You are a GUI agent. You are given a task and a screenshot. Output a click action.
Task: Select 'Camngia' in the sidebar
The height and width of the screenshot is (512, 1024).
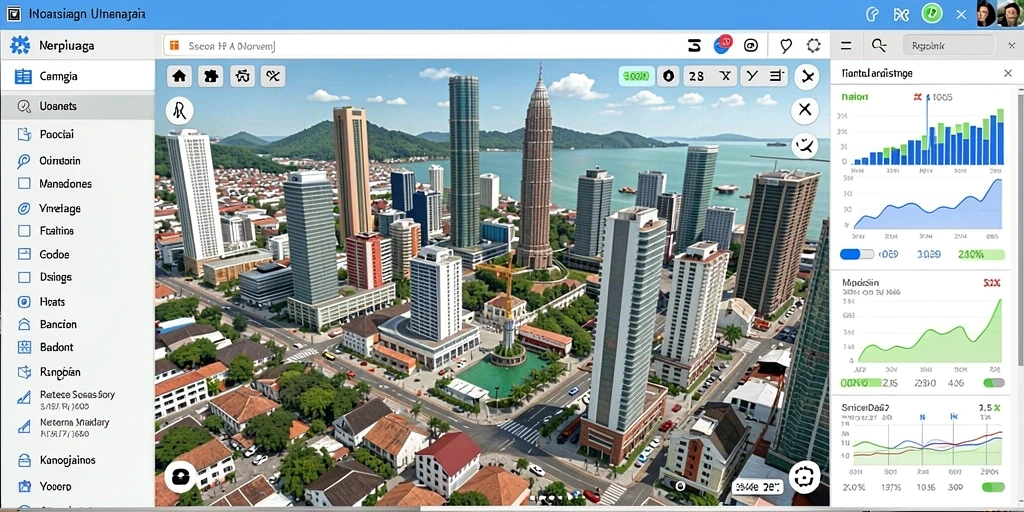(x=77, y=76)
